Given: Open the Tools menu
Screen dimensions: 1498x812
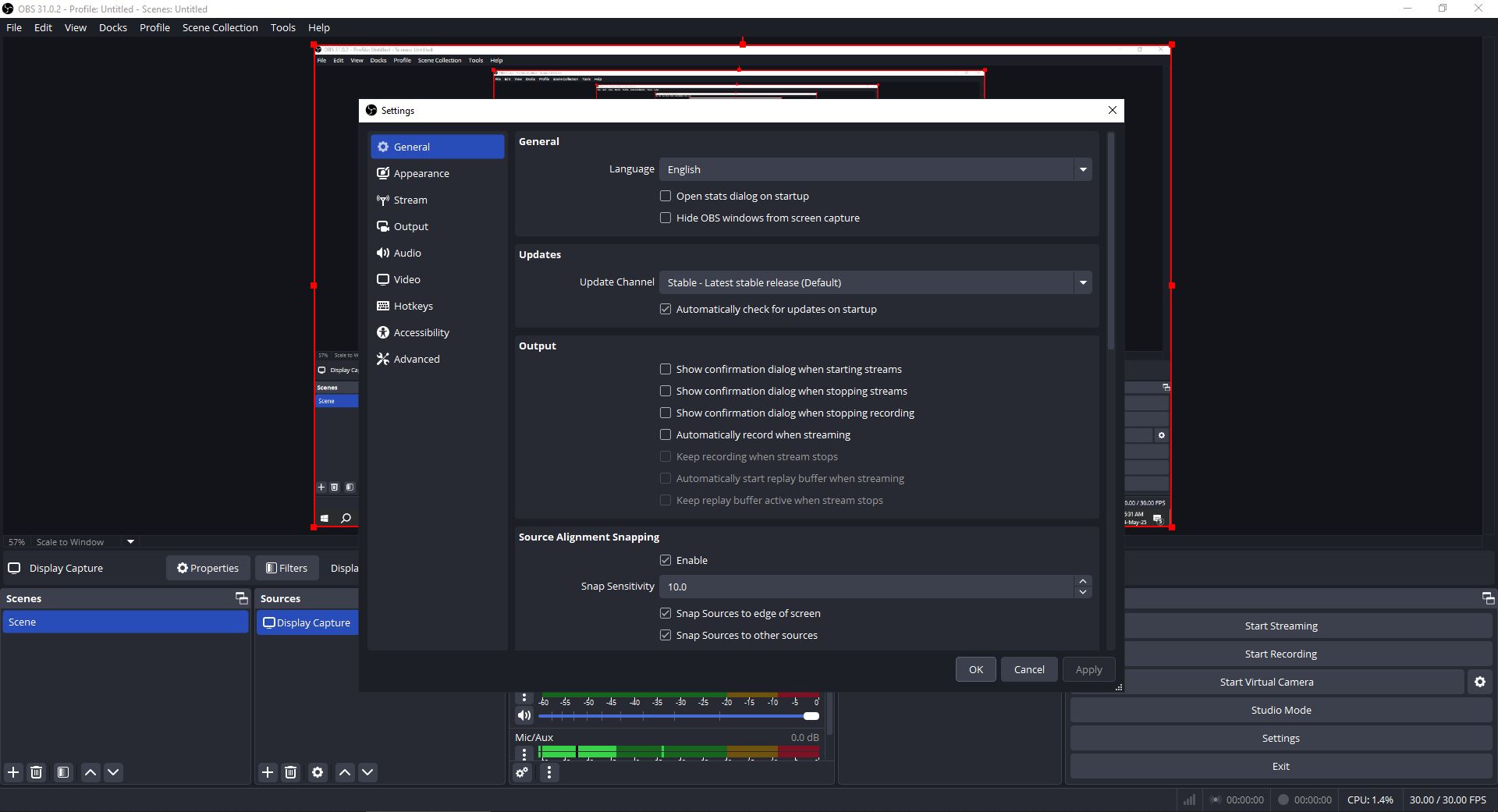Looking at the screenshot, I should [x=283, y=27].
